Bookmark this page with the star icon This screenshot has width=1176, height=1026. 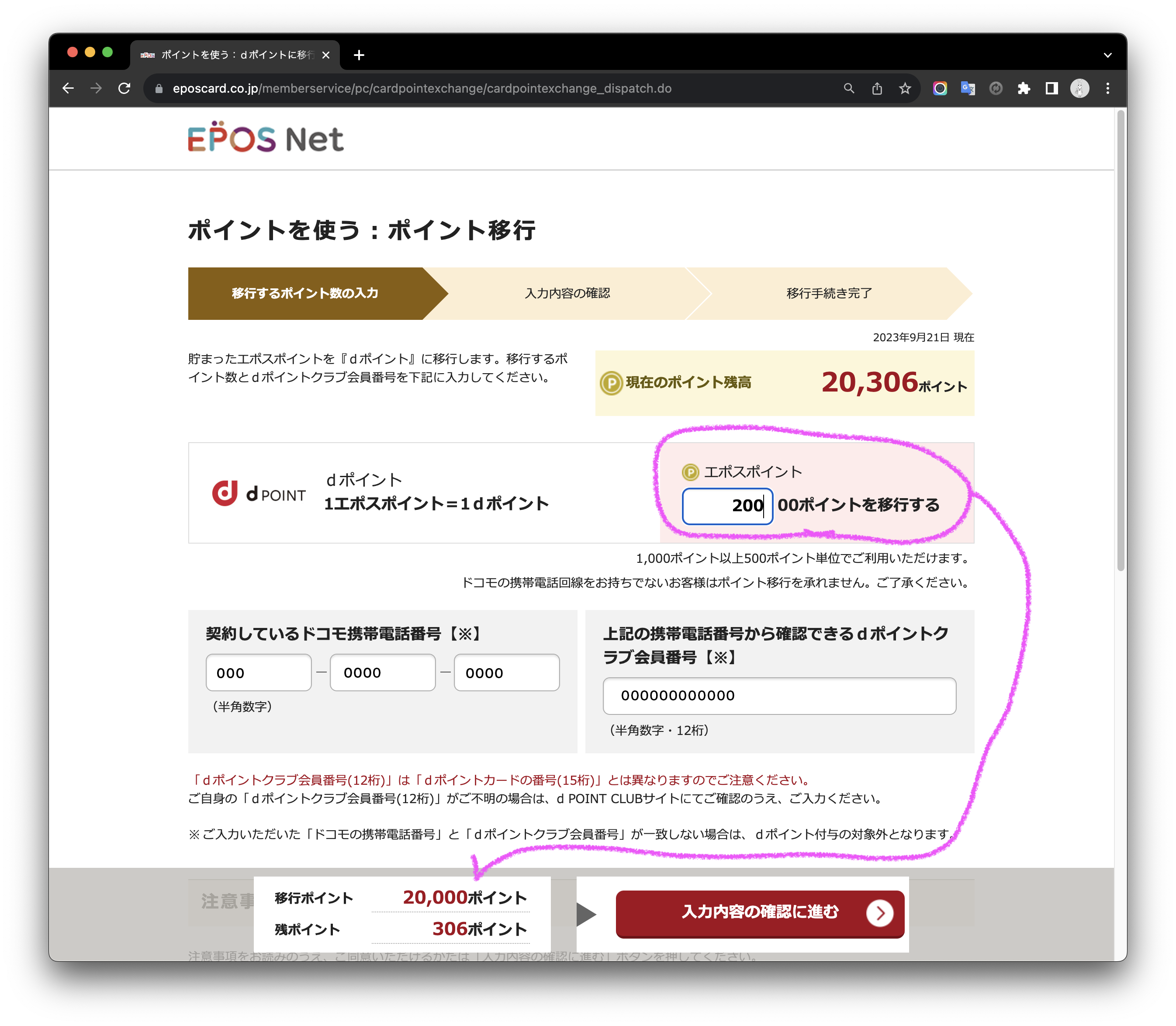click(905, 88)
